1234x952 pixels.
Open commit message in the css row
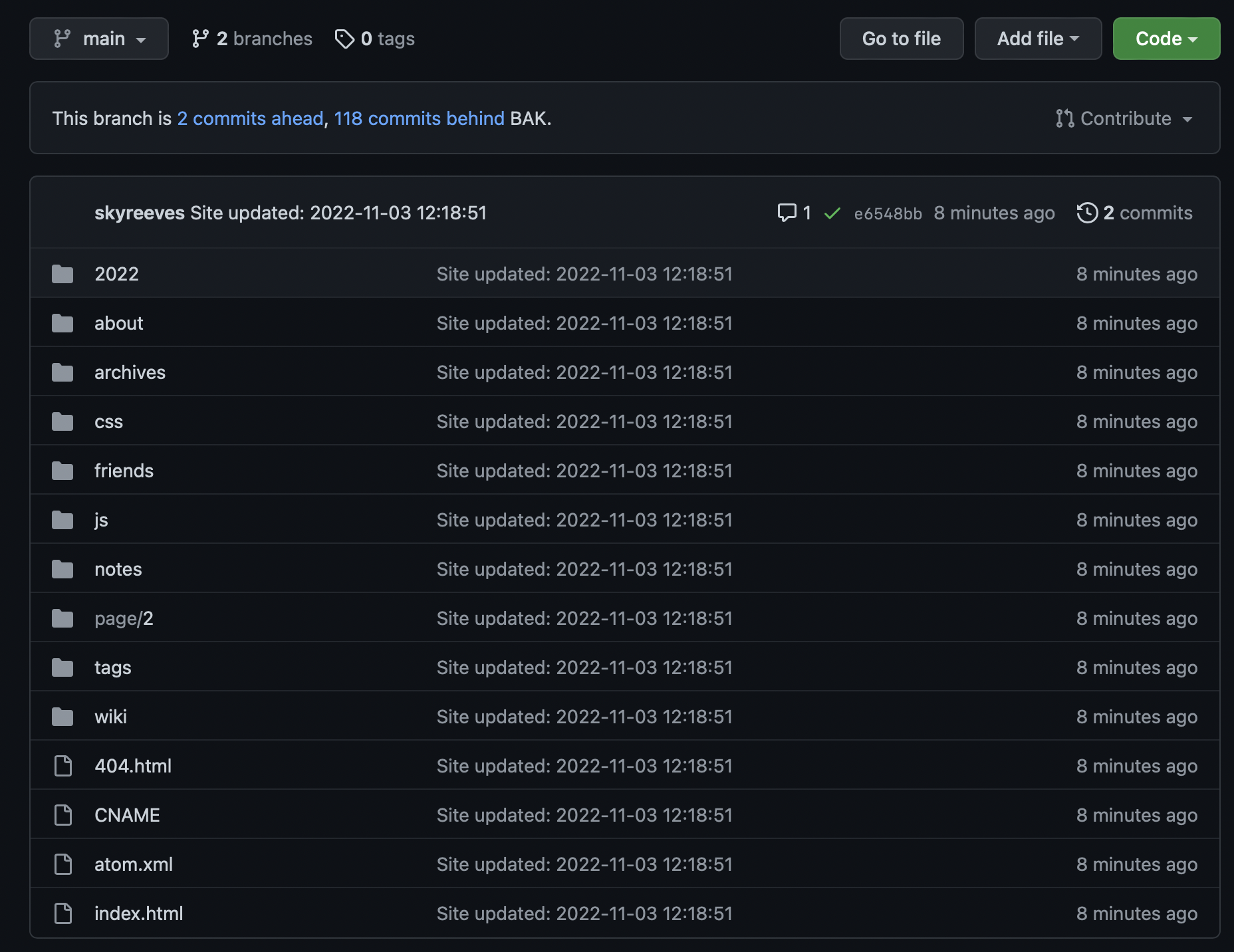(584, 421)
